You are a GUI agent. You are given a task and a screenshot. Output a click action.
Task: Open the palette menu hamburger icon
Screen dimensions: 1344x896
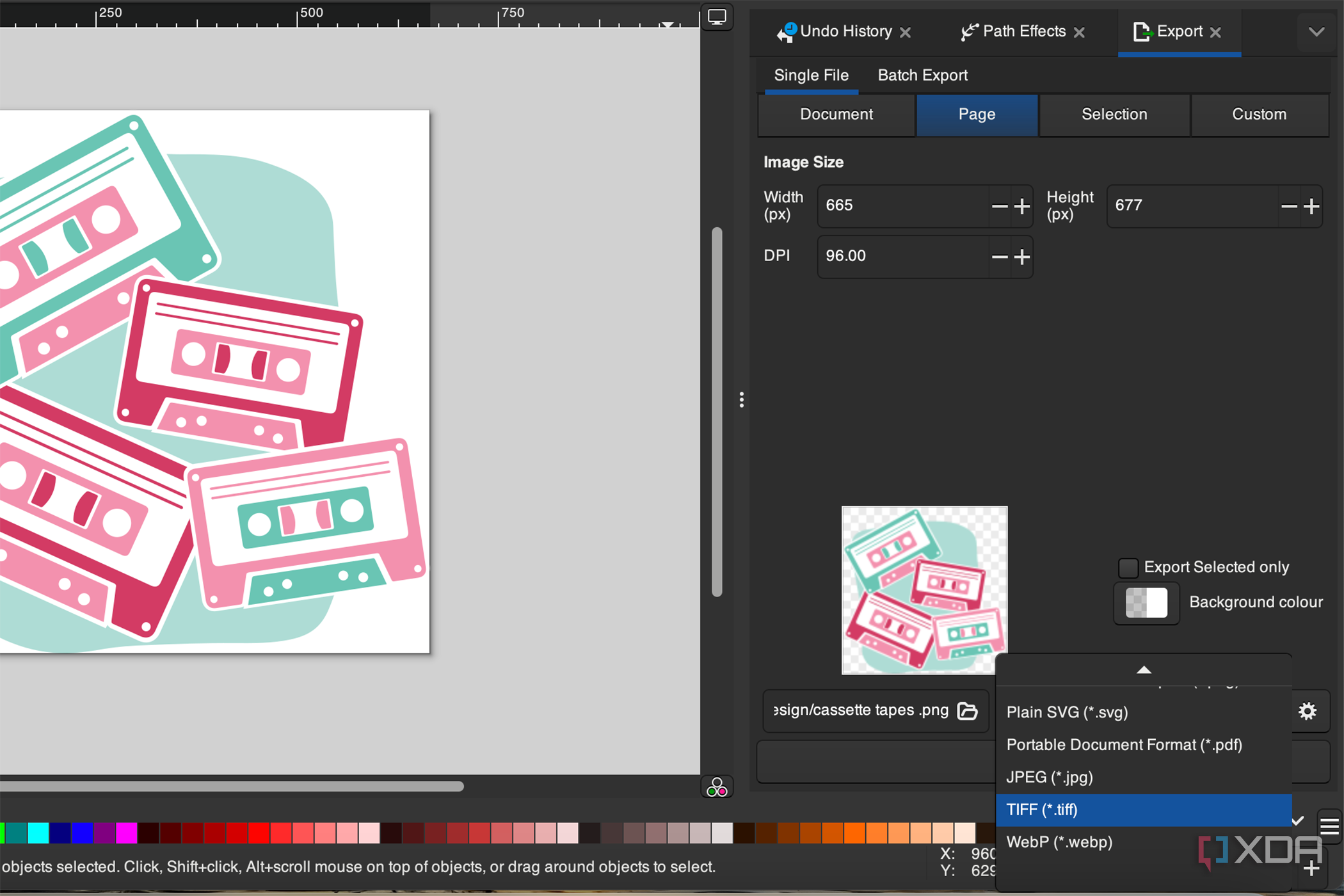point(1330,827)
